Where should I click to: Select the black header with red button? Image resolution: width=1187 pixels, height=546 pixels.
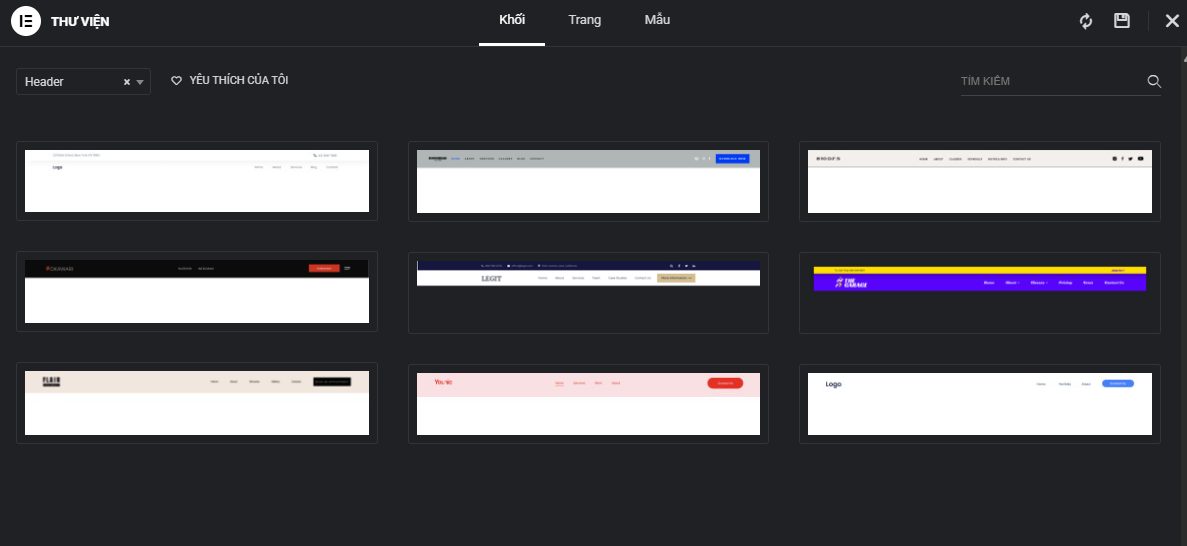pyautogui.click(x=197, y=290)
